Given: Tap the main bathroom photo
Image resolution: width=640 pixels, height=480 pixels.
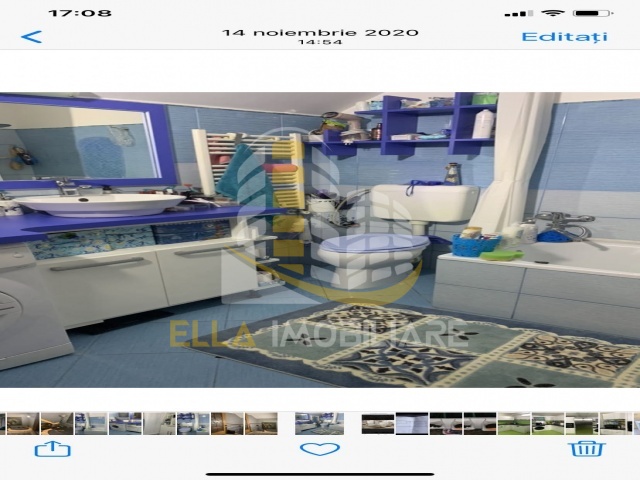Looking at the screenshot, I should pyautogui.click(x=320, y=240).
